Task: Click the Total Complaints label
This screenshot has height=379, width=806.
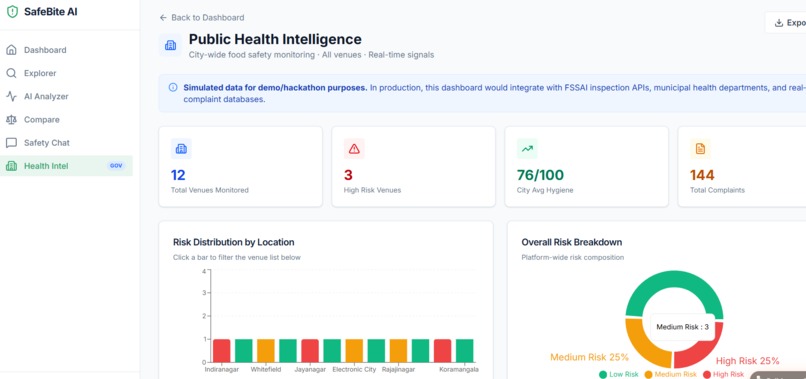Action: [717, 190]
